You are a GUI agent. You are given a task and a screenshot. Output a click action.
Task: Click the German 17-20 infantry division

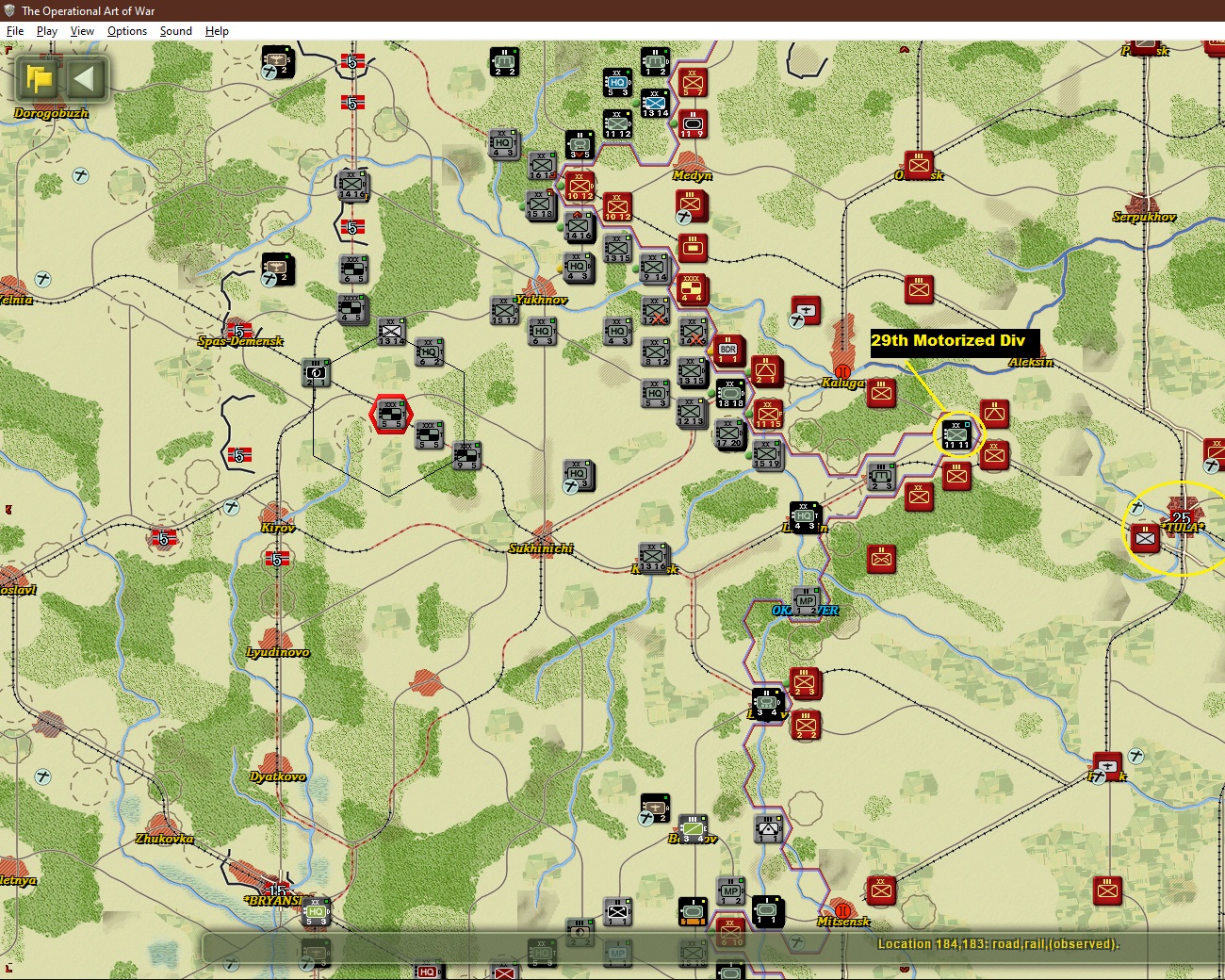(x=730, y=435)
